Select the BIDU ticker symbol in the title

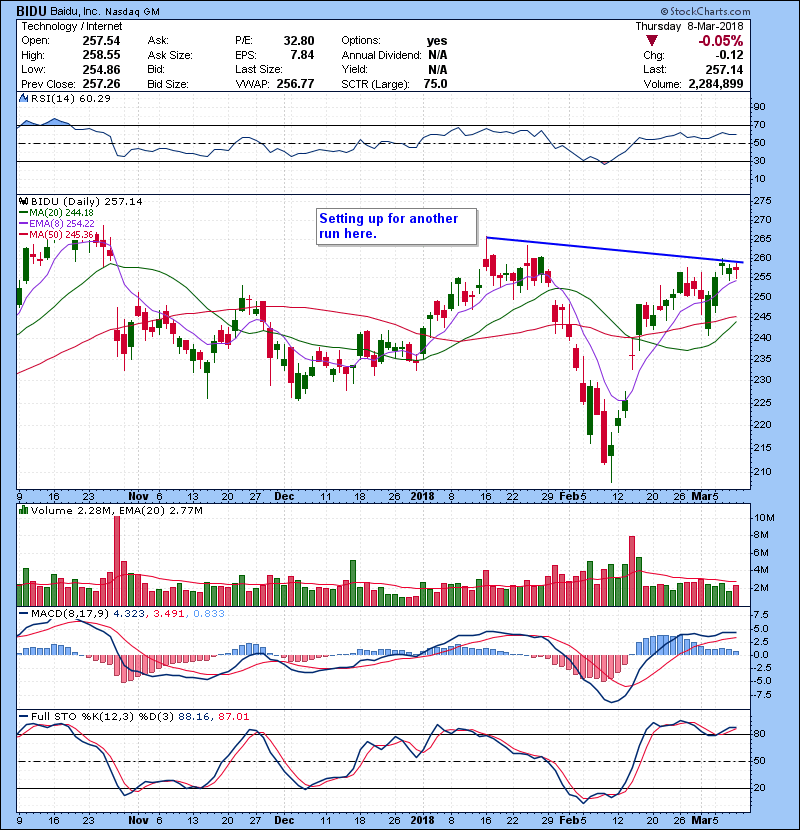pos(31,11)
